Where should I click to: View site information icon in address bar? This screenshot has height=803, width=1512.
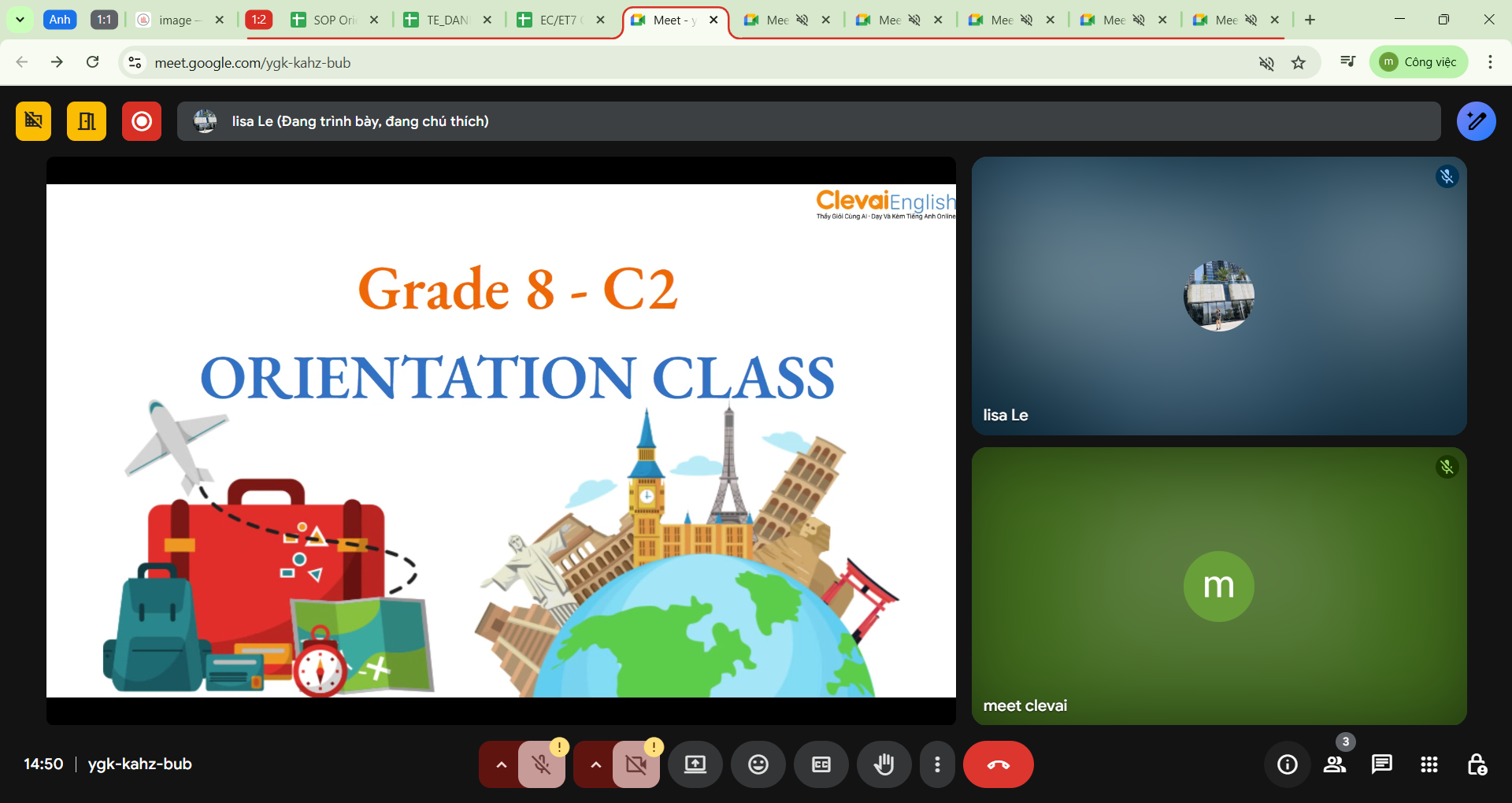tap(135, 62)
